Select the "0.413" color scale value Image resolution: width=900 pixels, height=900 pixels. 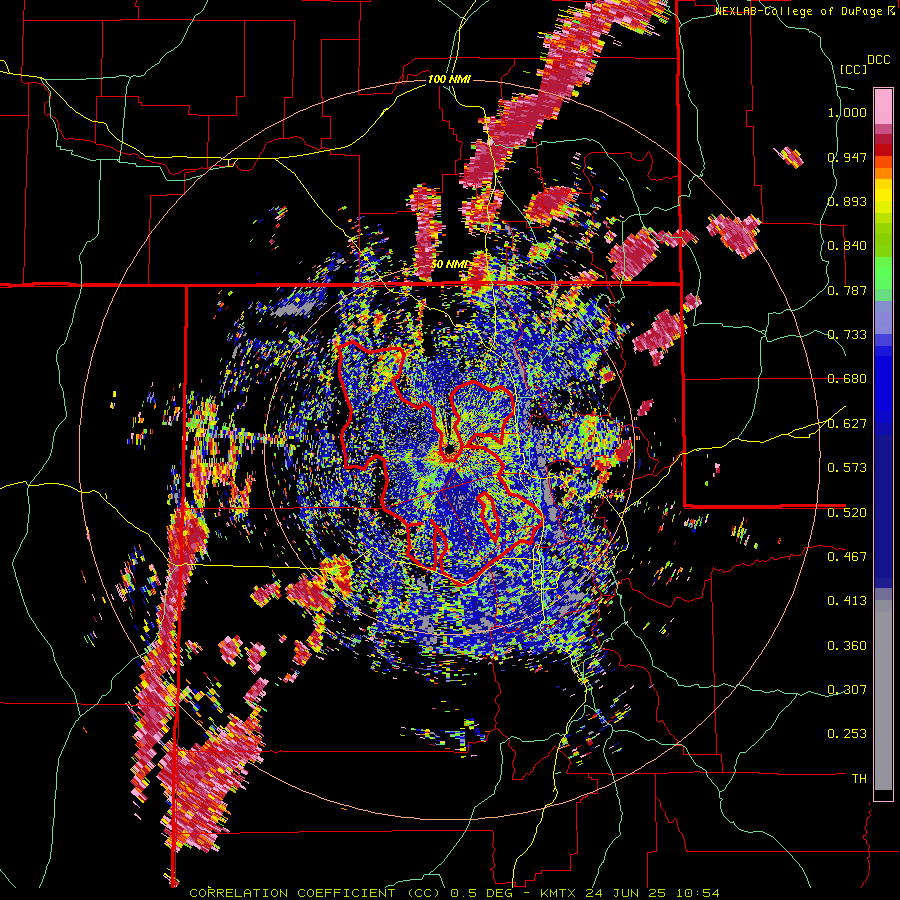(x=847, y=601)
